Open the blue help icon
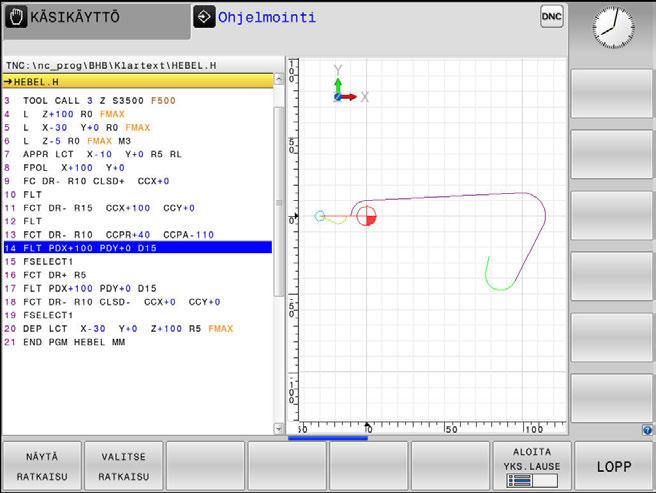 647,430
